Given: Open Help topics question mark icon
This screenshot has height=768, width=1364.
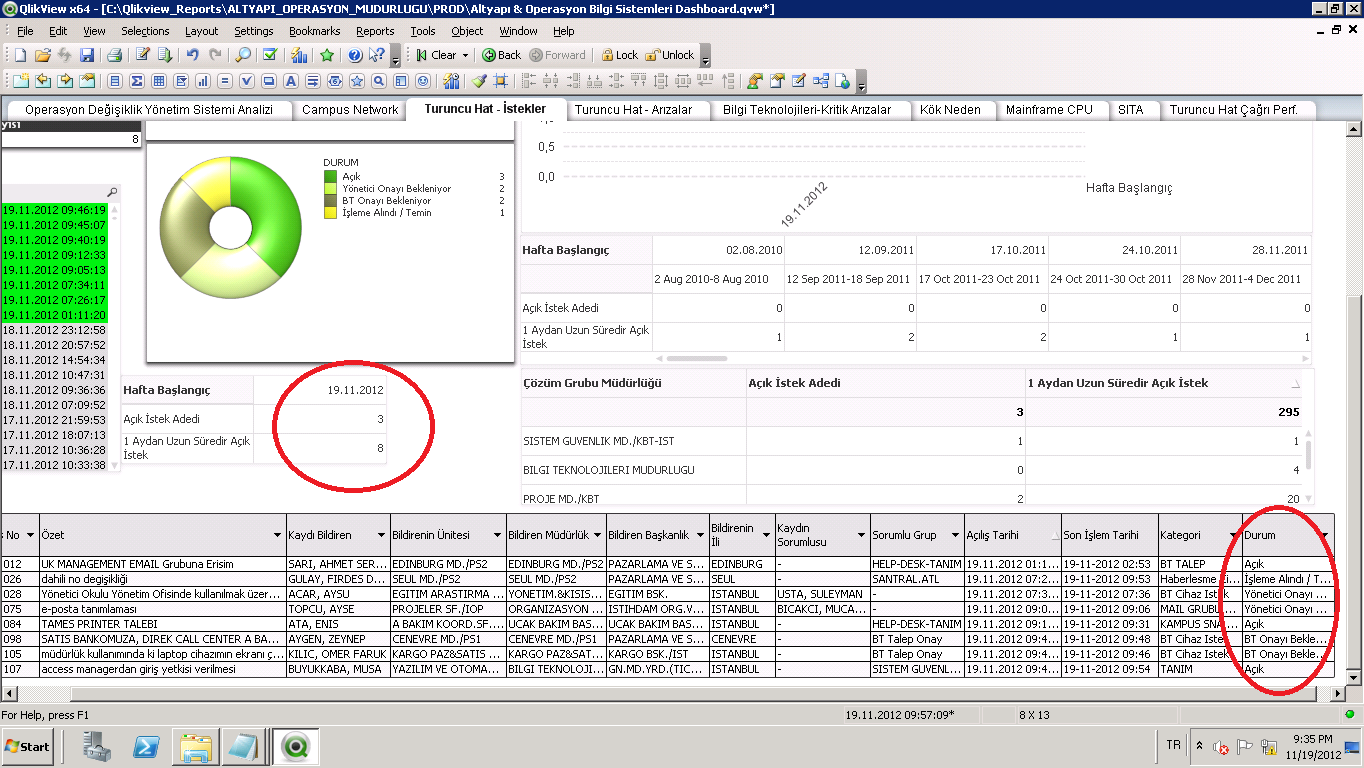Looking at the screenshot, I should pyautogui.click(x=355, y=55).
